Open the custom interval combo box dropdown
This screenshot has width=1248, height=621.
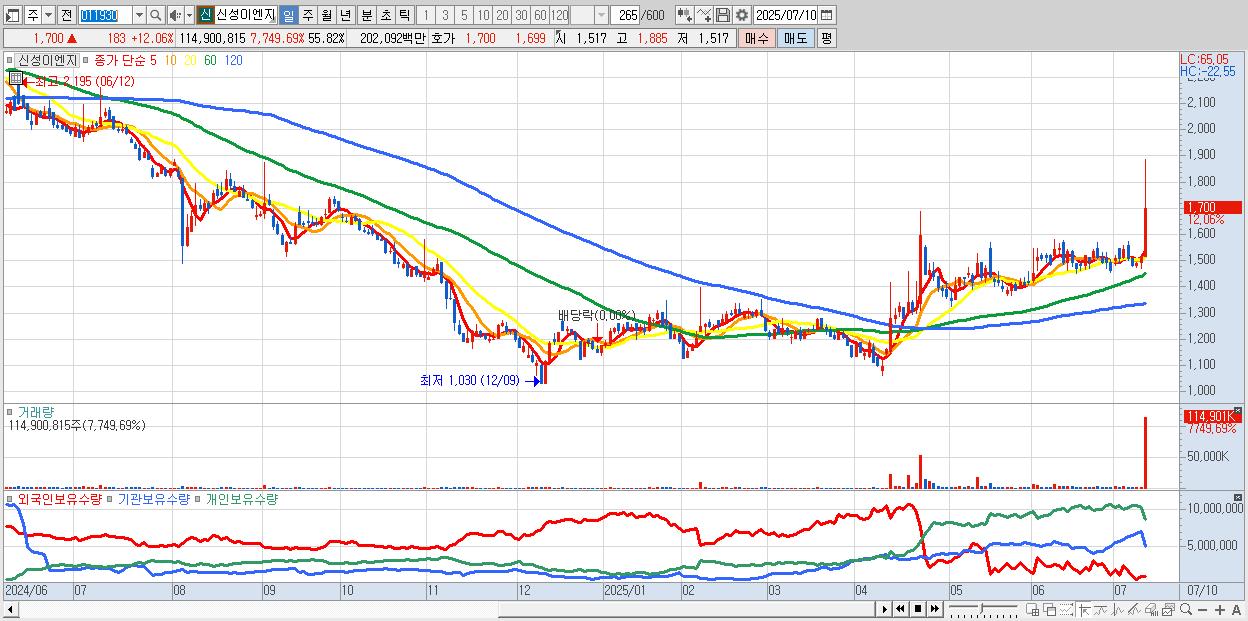click(600, 15)
